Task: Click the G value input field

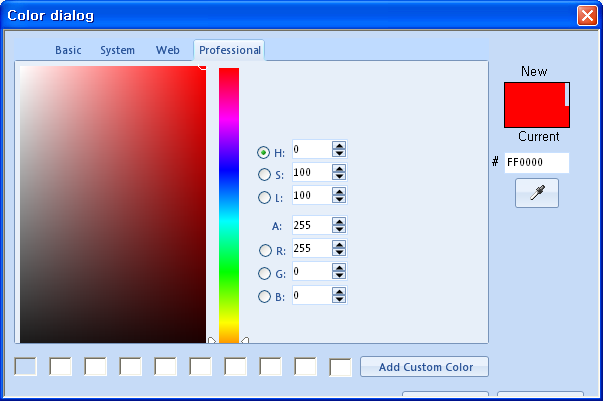Action: (x=311, y=271)
